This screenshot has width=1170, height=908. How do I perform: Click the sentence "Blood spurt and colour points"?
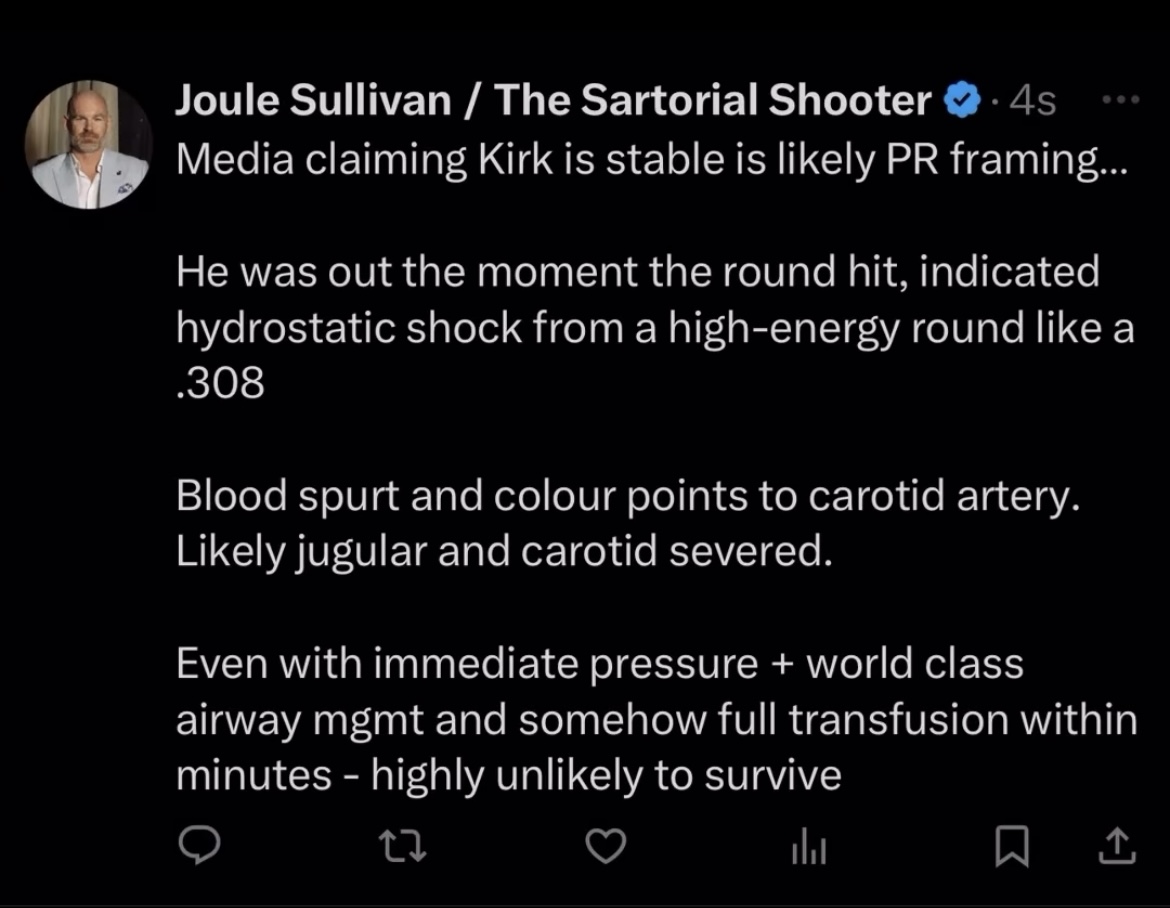(628, 496)
